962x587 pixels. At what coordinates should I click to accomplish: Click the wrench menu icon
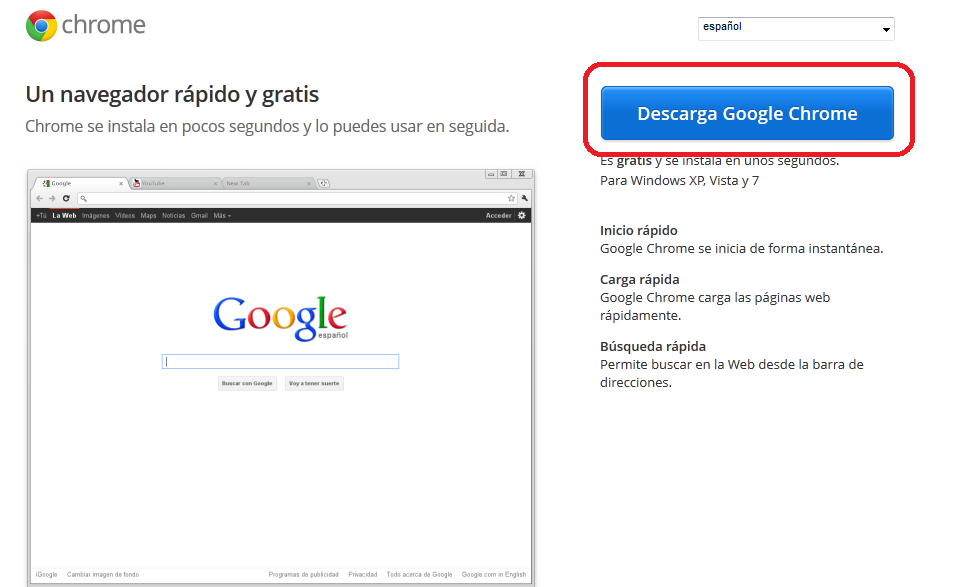[524, 199]
